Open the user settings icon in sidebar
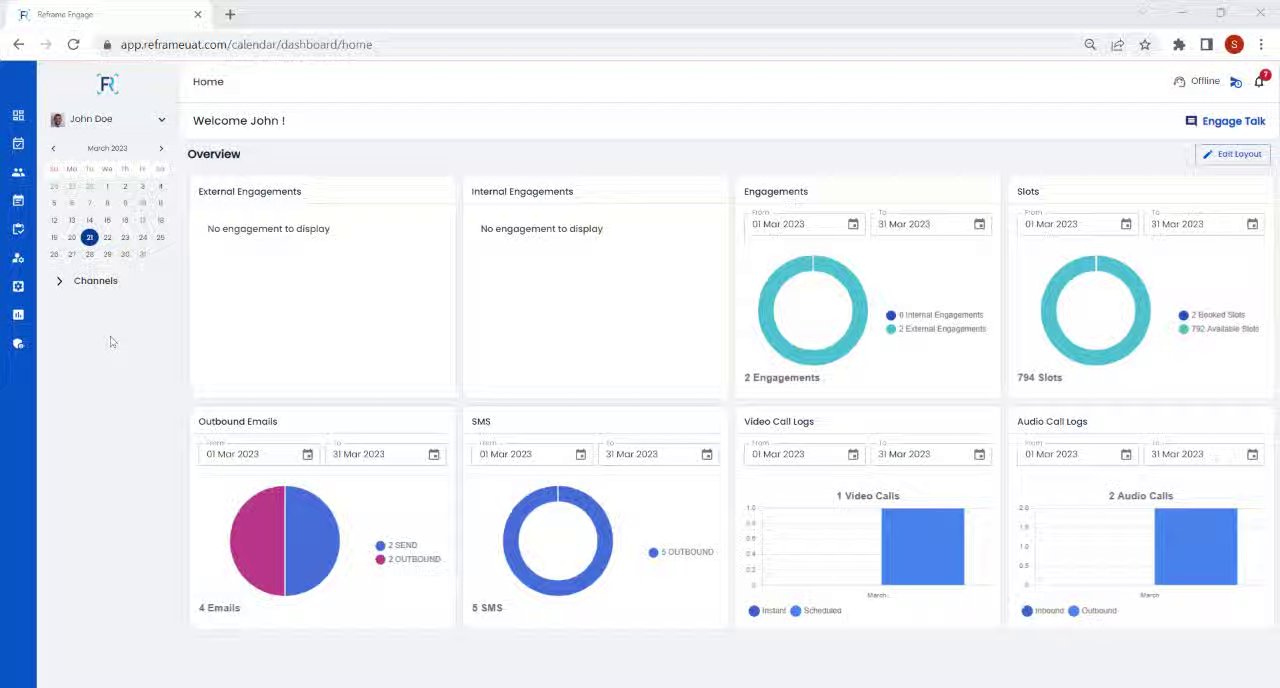 tap(18, 258)
